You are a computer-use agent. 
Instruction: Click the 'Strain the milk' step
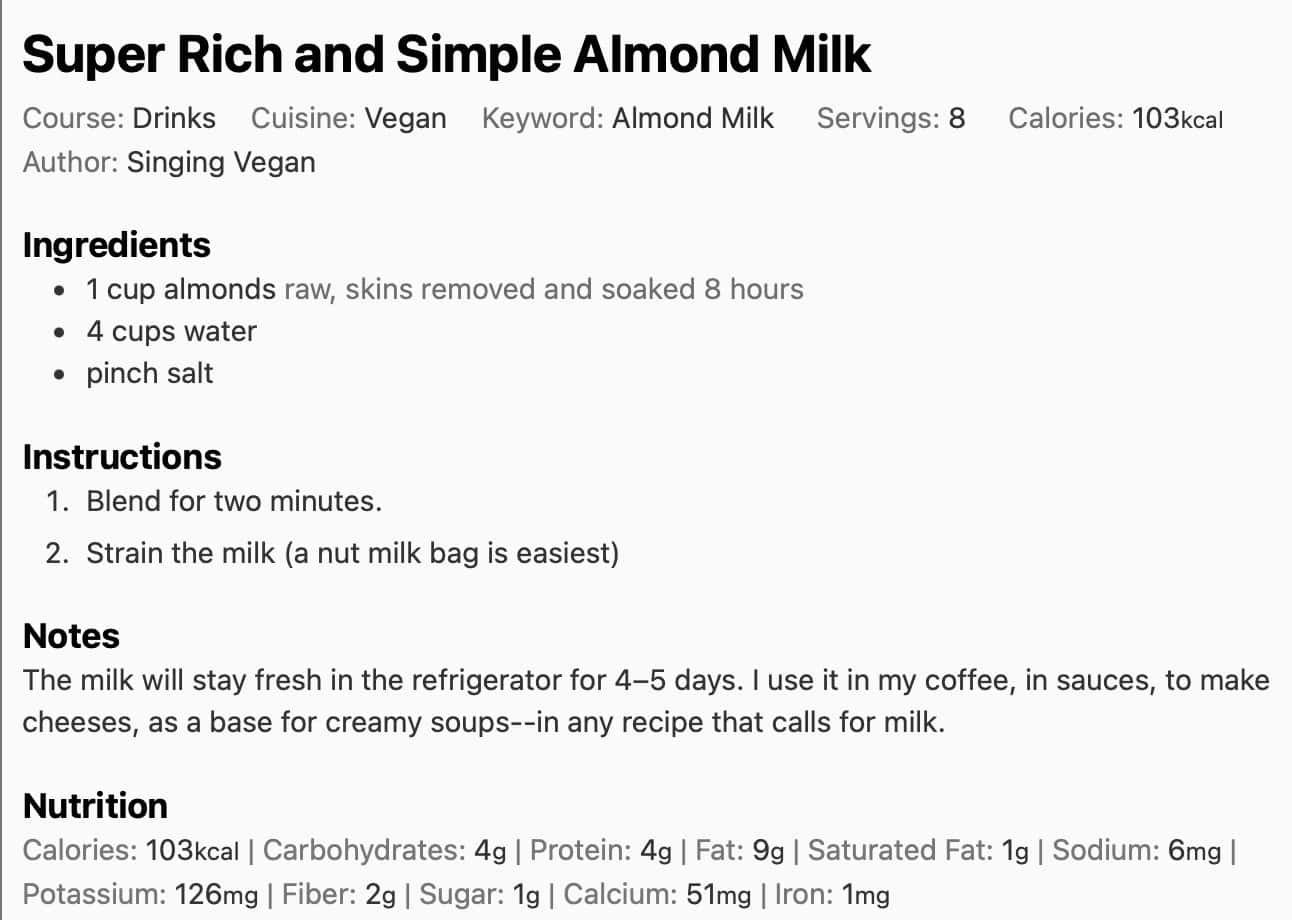coord(352,553)
